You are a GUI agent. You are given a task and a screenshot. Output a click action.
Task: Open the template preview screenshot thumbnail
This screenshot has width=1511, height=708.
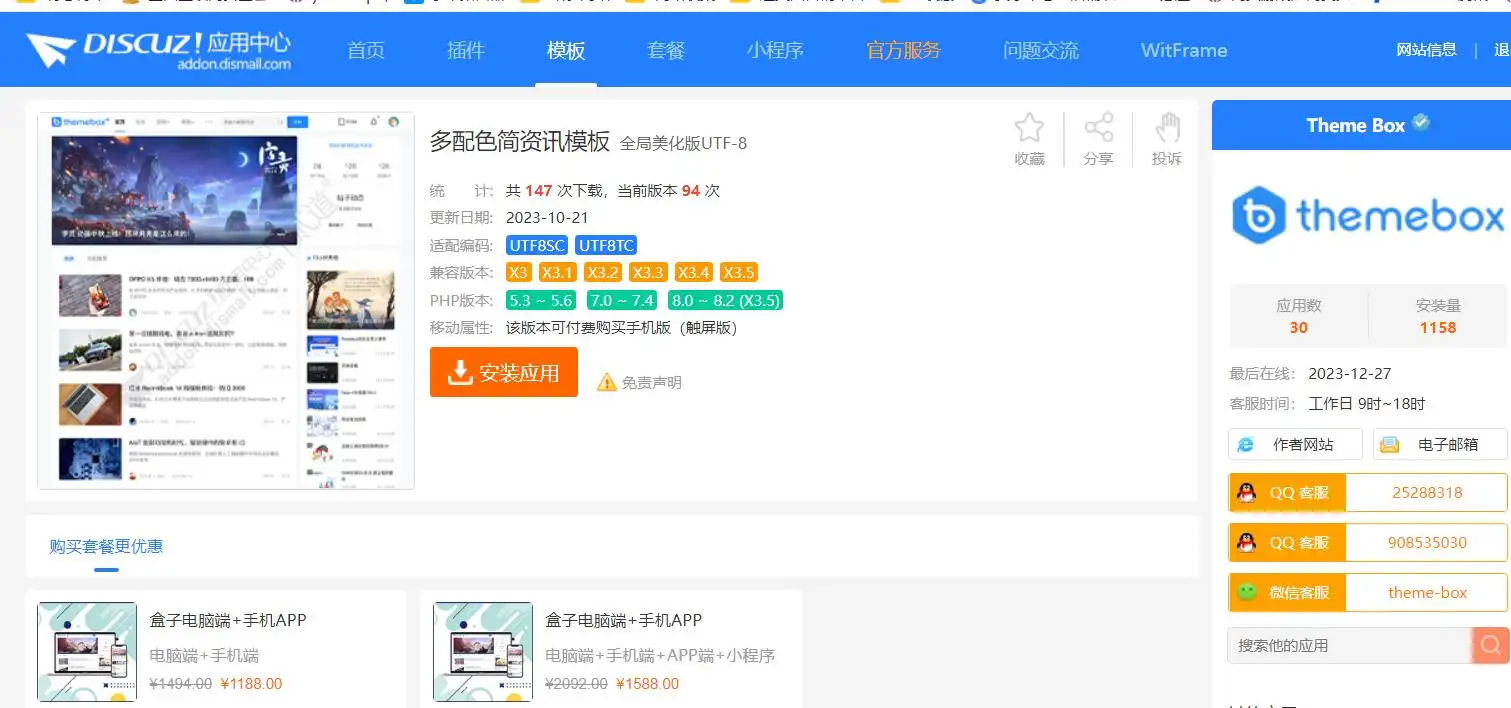pos(226,301)
